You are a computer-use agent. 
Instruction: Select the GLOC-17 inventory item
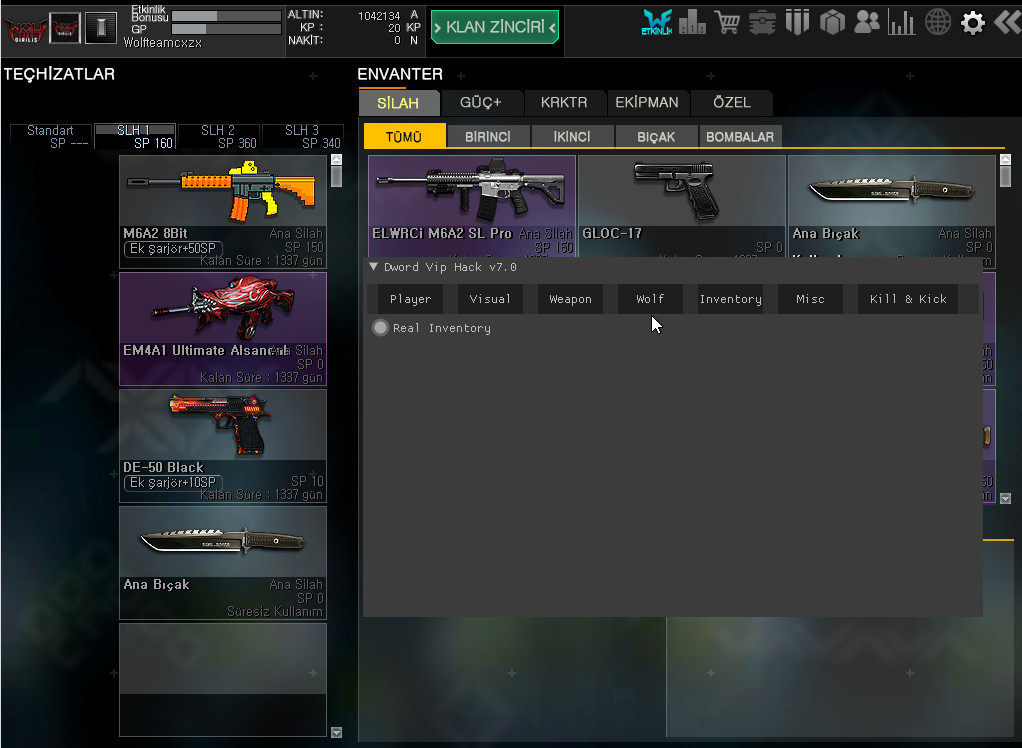(x=682, y=206)
